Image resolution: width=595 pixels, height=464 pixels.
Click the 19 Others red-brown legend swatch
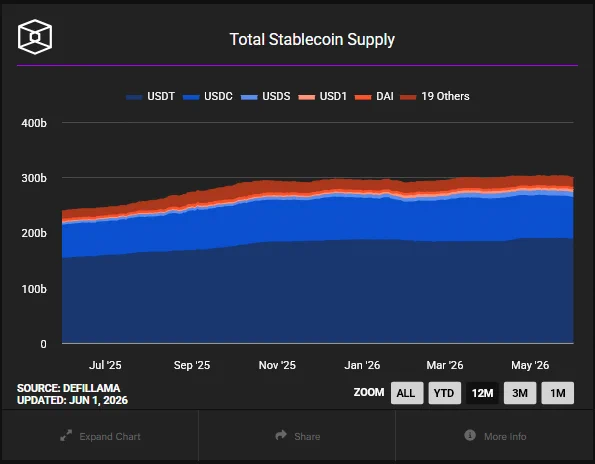pos(408,97)
